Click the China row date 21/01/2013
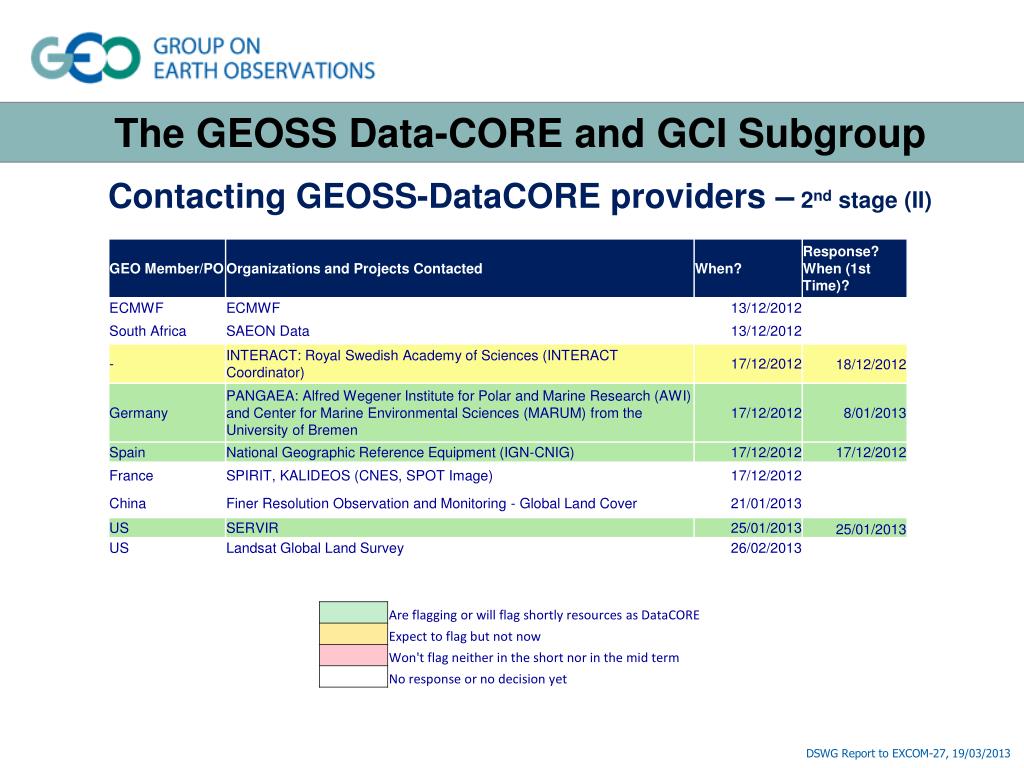 pos(766,504)
